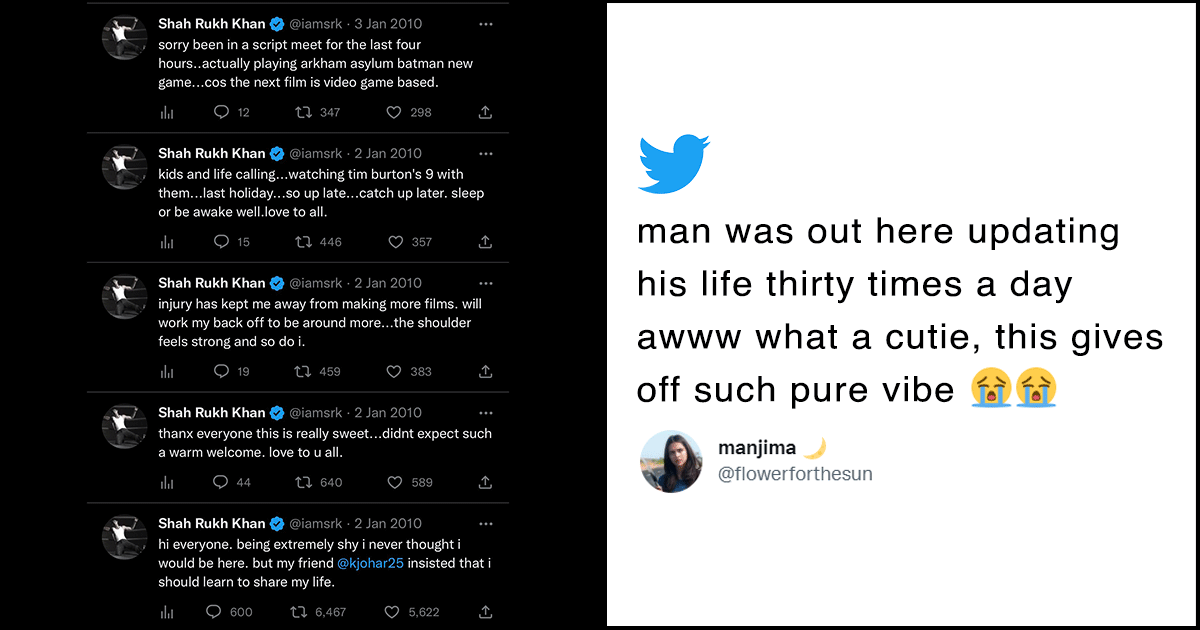Share the warm welcome tweet

(485, 482)
